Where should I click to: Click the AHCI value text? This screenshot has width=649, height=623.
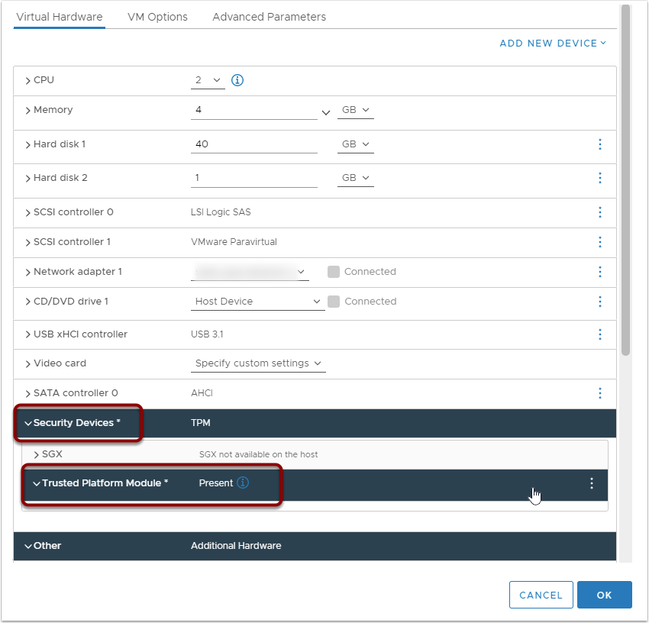[202, 393]
